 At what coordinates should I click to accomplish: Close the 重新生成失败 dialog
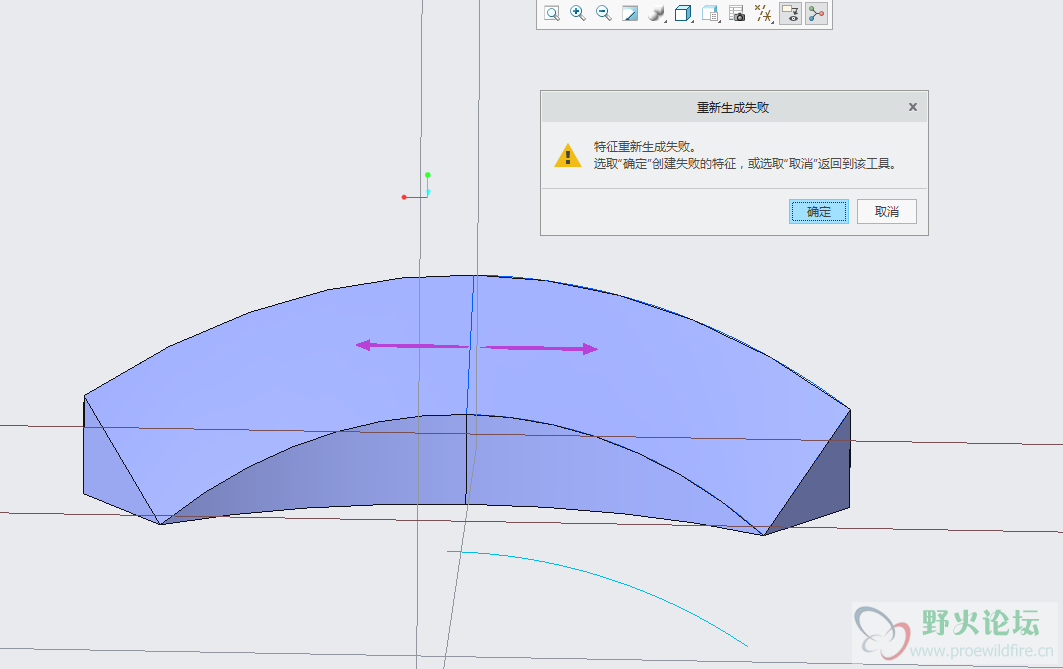point(912,107)
